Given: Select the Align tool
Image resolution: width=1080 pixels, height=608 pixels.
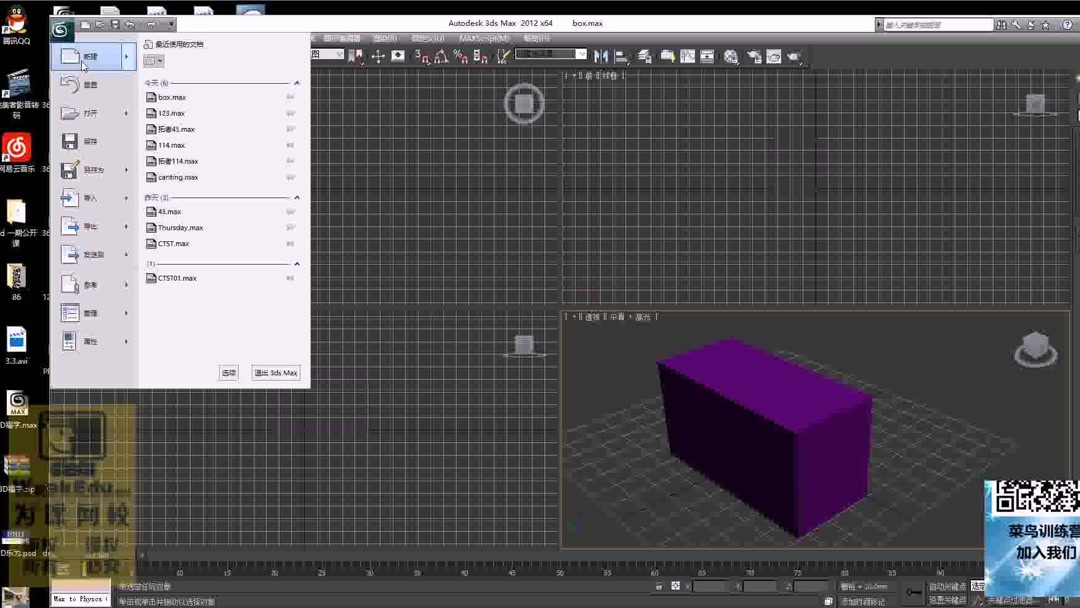Looking at the screenshot, I should point(619,57).
